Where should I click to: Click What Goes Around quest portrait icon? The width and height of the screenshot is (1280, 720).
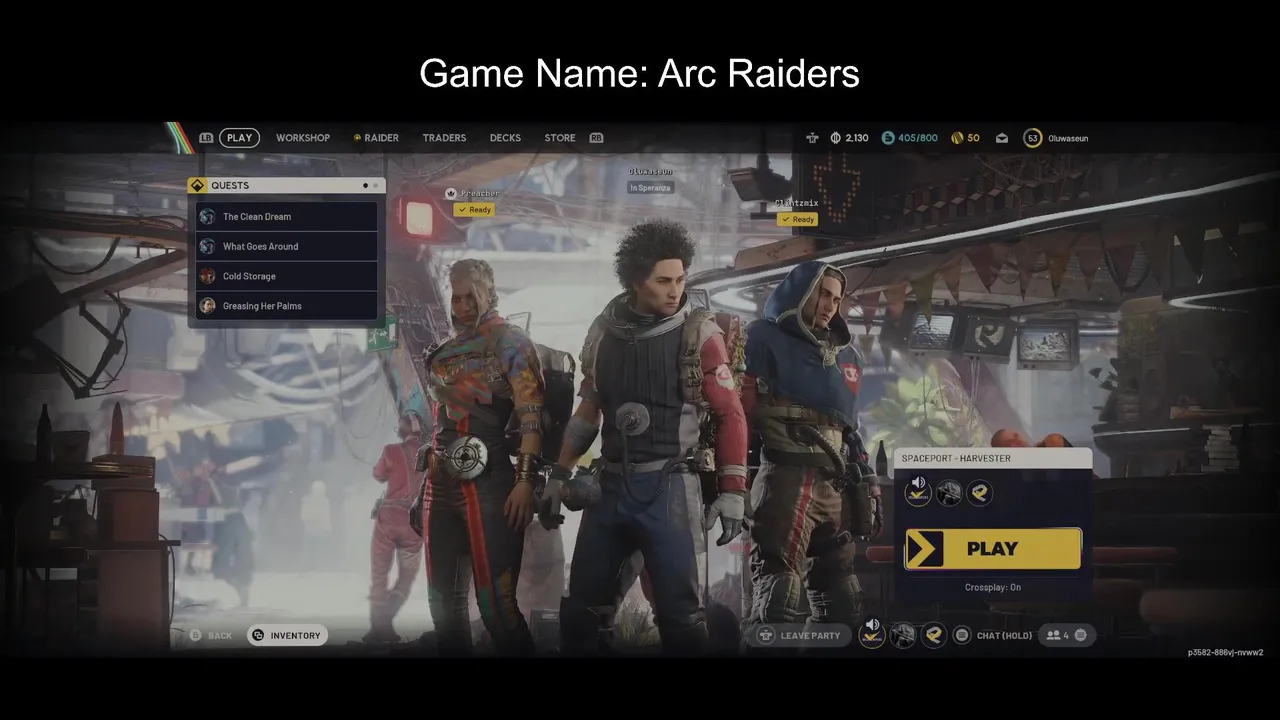pos(207,246)
